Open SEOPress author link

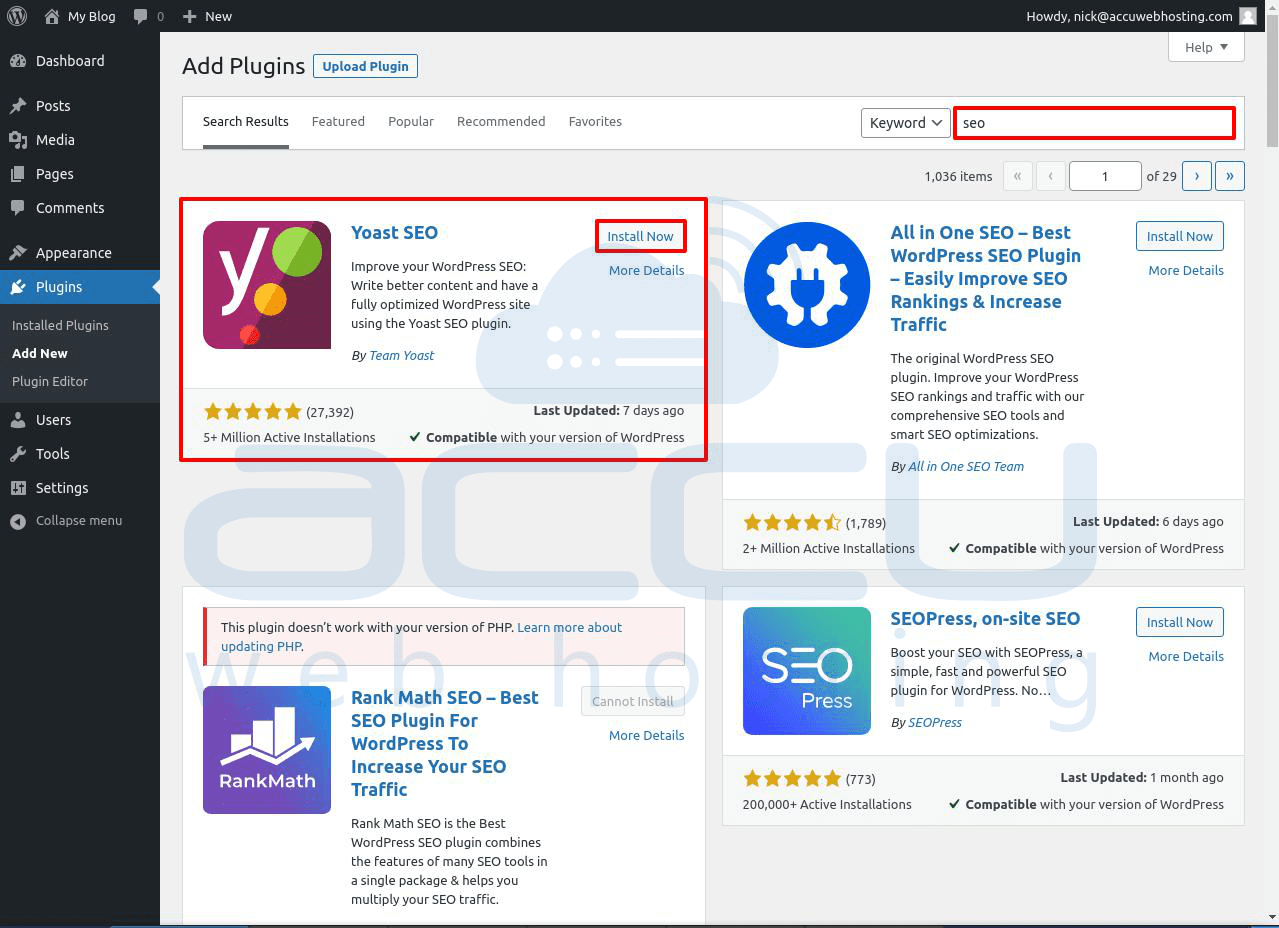point(935,722)
